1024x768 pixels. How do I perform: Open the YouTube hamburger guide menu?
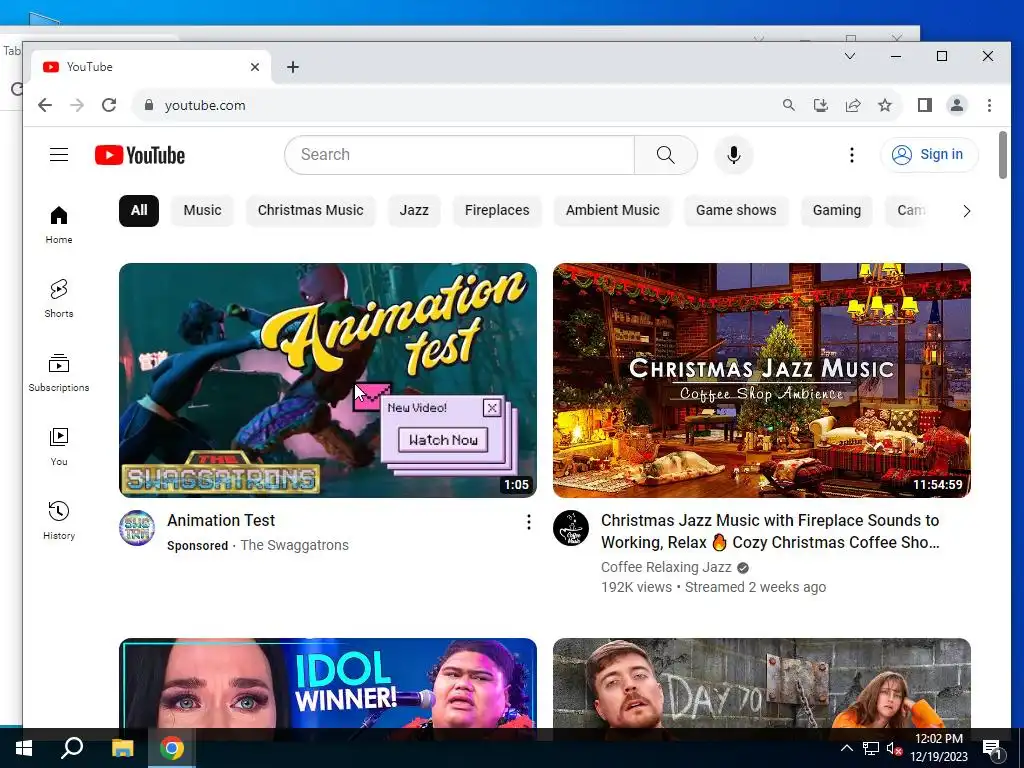click(x=59, y=155)
